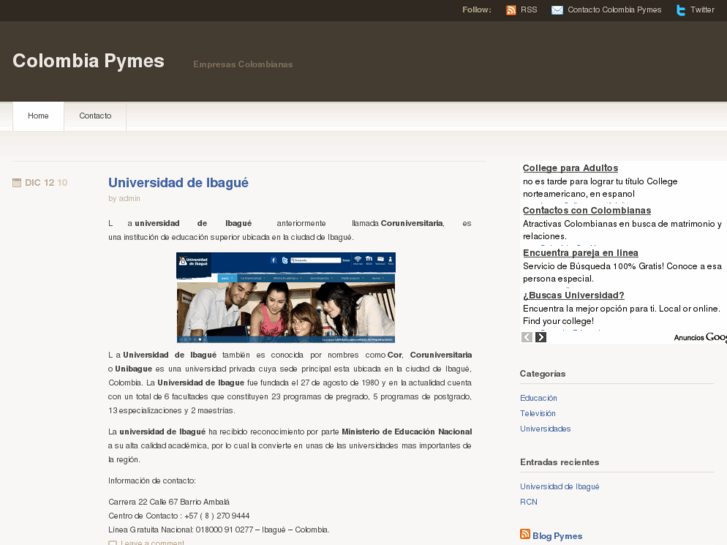Open the Universidad de Ibagué post title

pyautogui.click(x=179, y=183)
